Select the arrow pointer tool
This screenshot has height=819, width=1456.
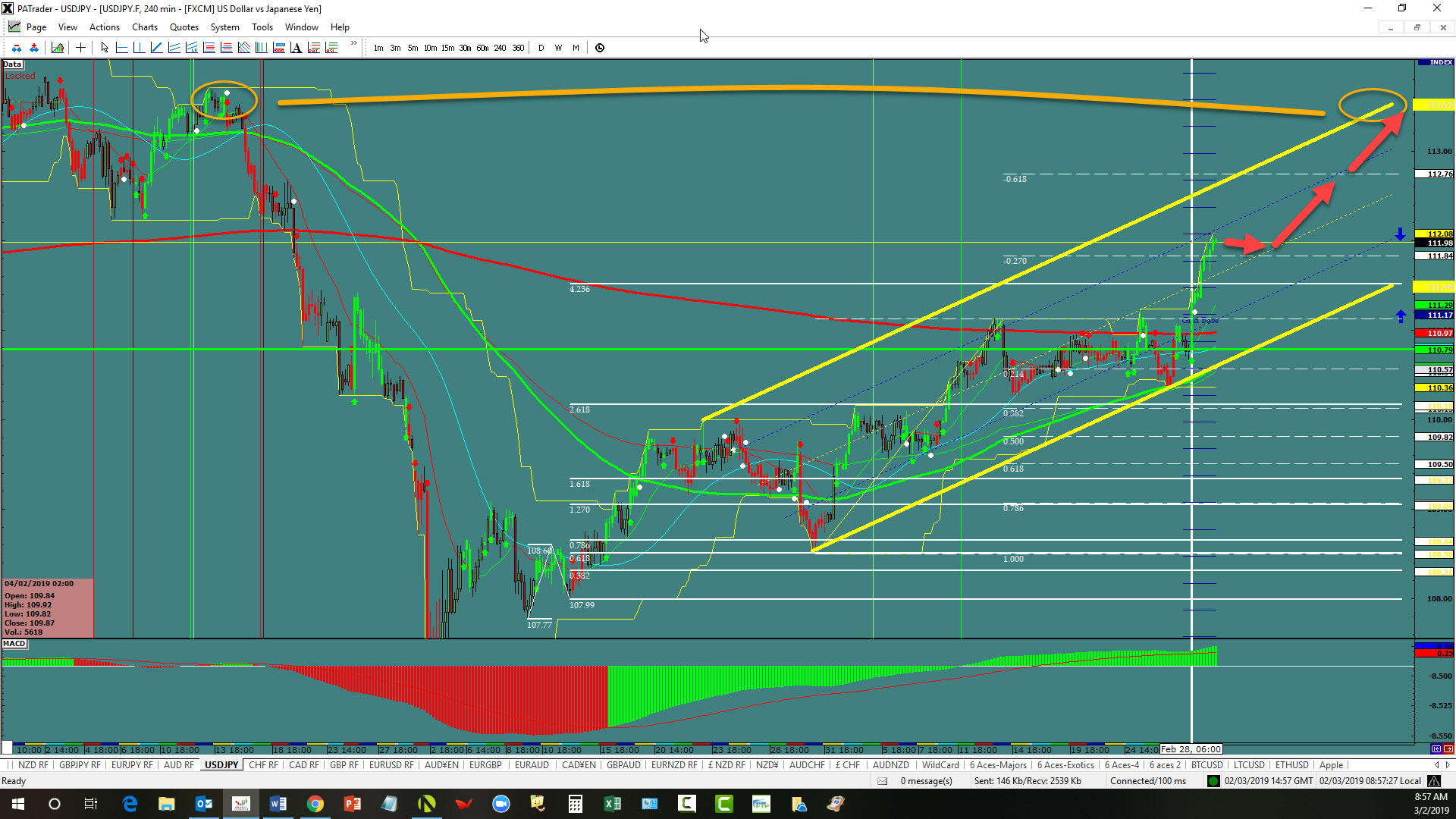105,48
